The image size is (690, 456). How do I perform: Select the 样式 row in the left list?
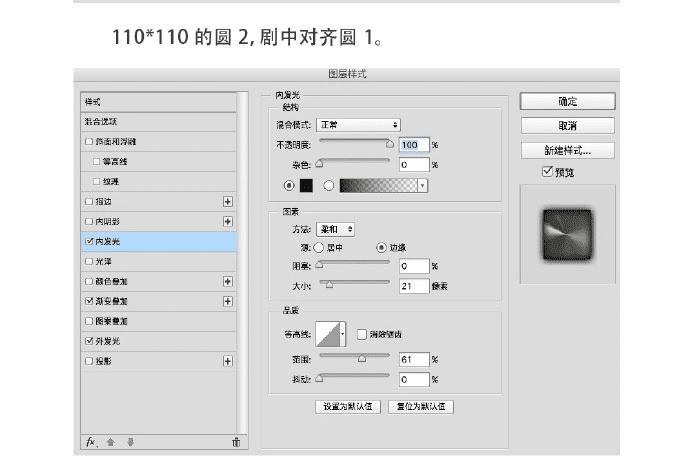click(158, 102)
